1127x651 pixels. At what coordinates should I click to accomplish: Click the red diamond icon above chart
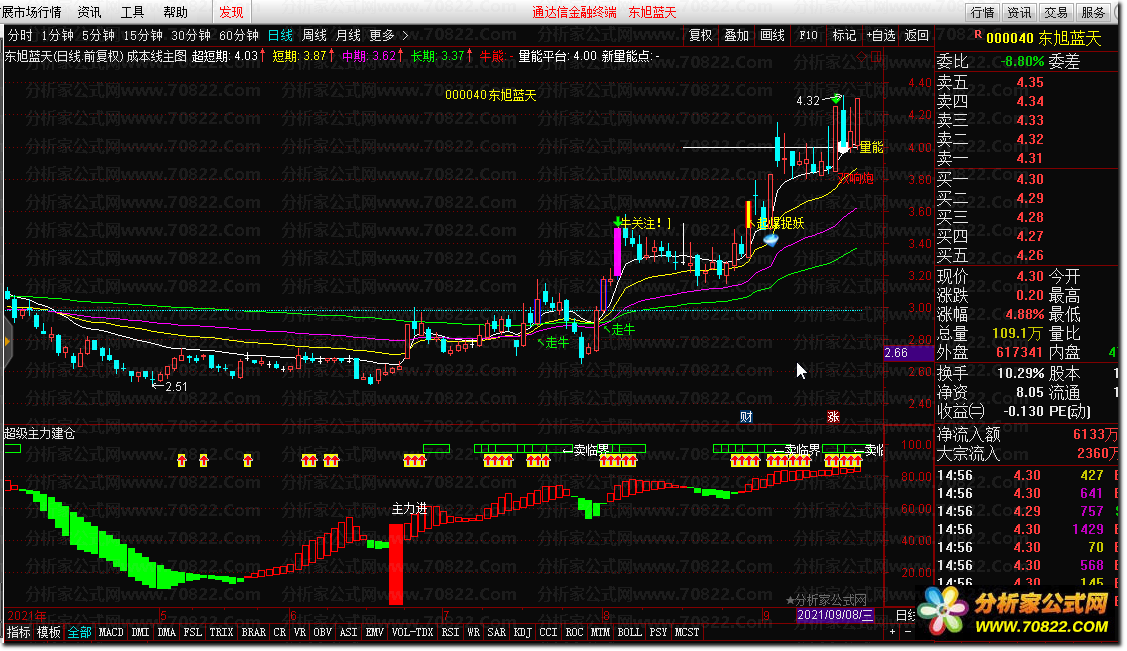pyautogui.click(x=862, y=56)
